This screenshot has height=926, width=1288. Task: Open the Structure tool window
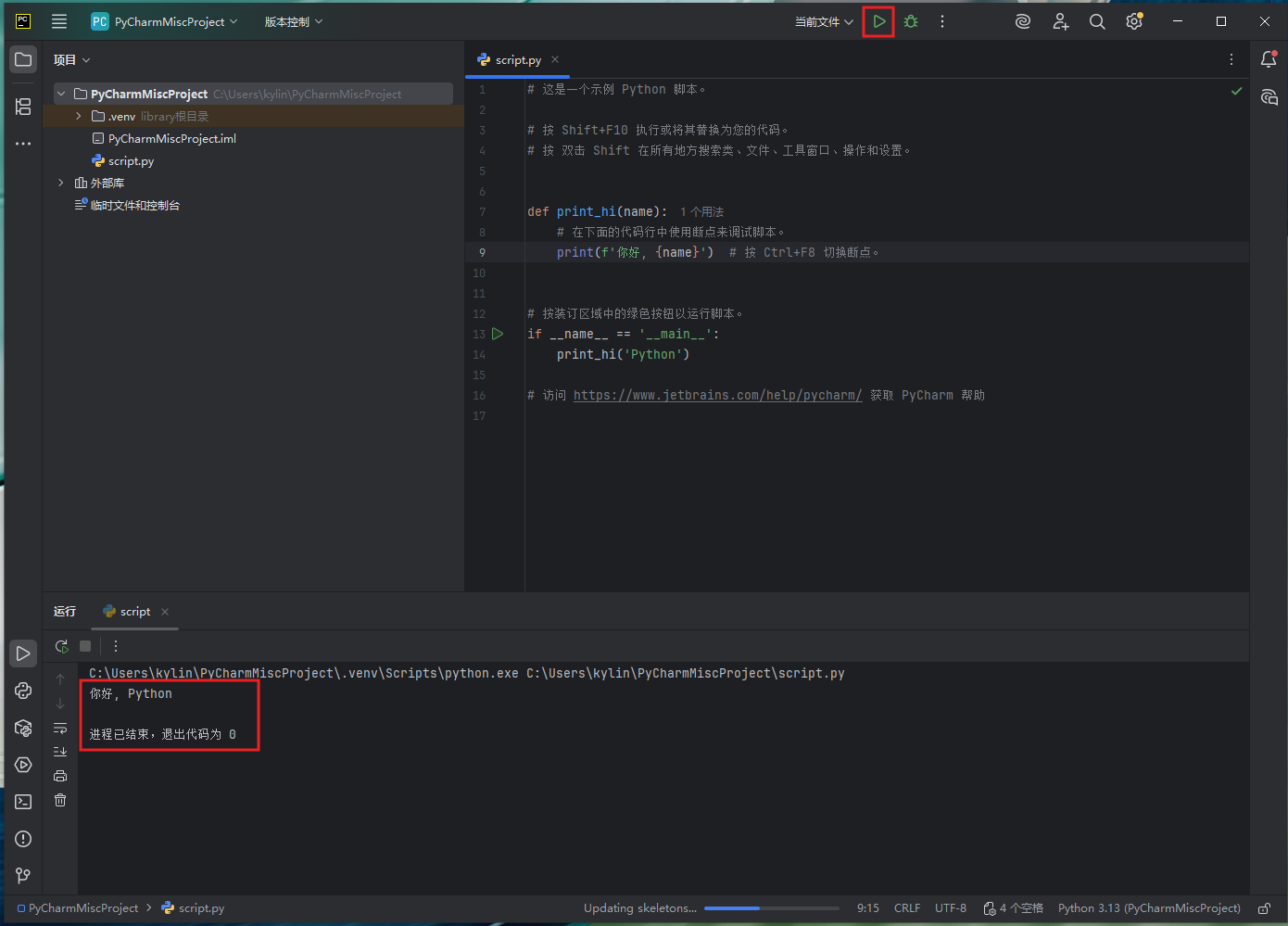tap(23, 107)
